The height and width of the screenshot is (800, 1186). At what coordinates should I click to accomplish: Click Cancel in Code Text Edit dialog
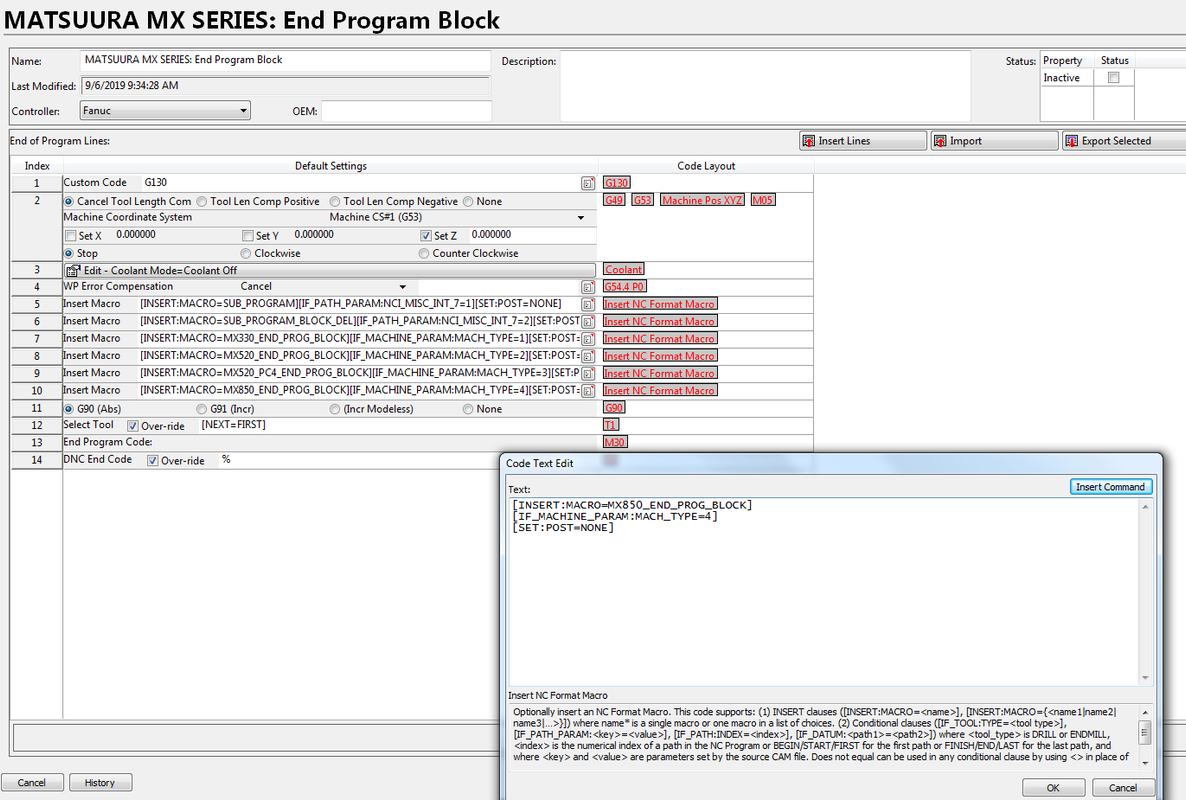click(1122, 788)
